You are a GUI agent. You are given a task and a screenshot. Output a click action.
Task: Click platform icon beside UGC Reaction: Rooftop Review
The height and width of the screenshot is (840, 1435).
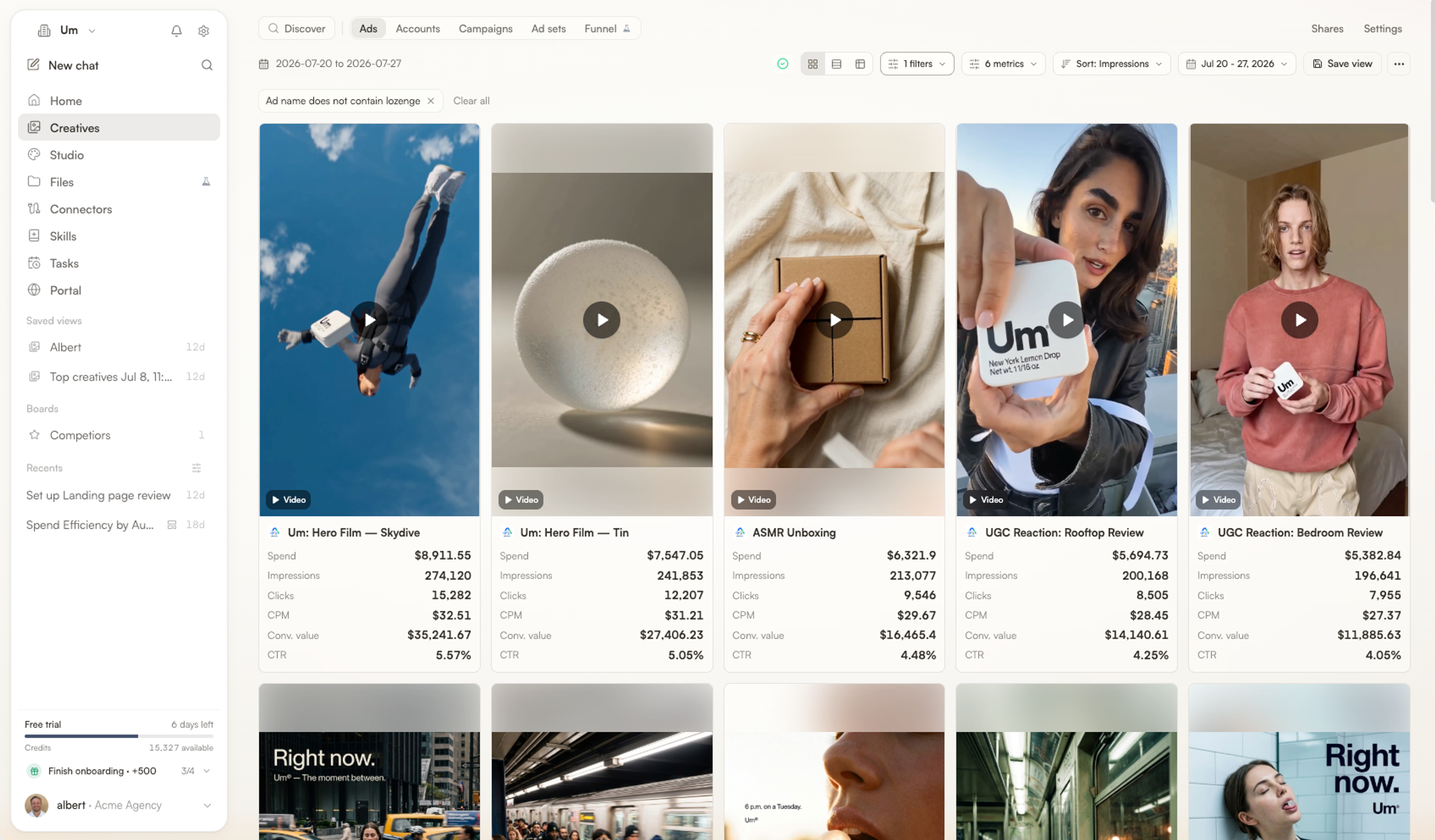972,532
